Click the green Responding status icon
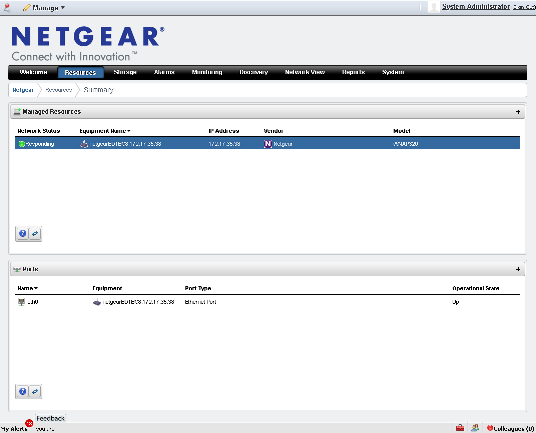Viewport: 536px width, 433px height. [22, 144]
